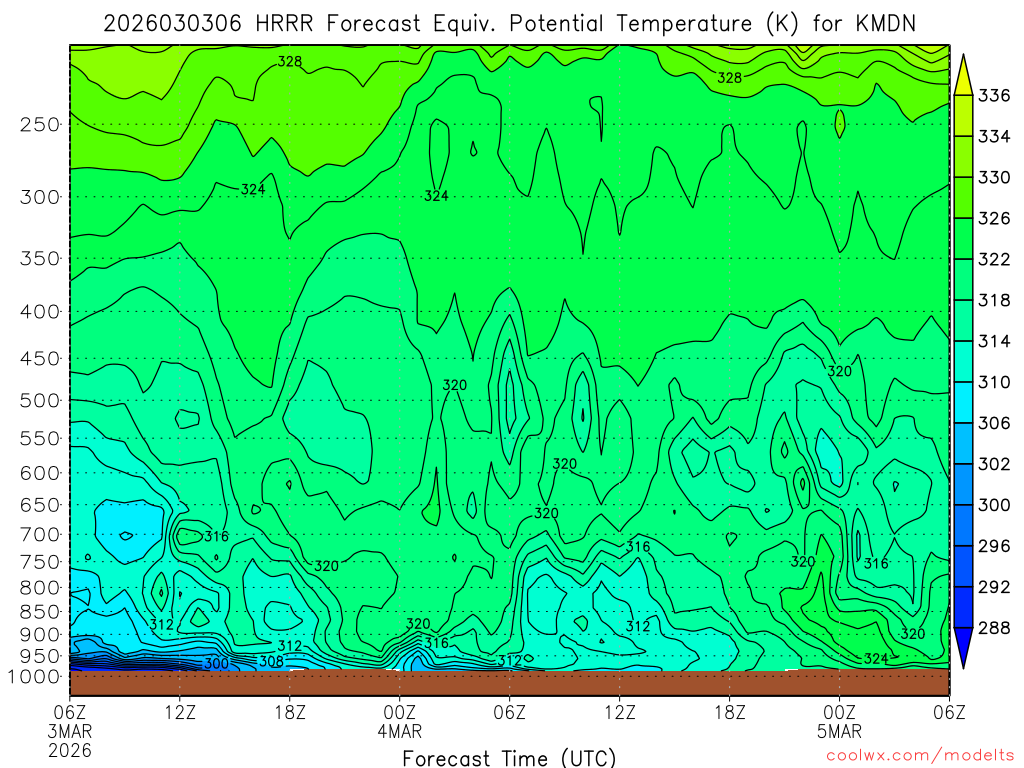This screenshot has height=768, width=1024.
Task: Click the 600 pressure axis label
Action: point(40,473)
